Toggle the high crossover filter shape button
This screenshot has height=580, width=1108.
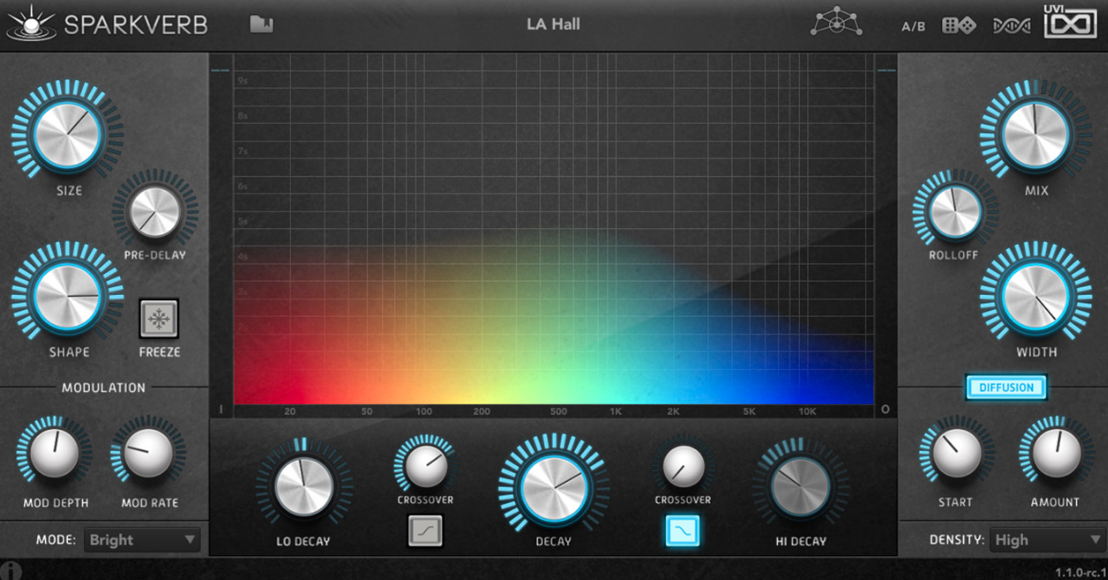click(x=683, y=531)
